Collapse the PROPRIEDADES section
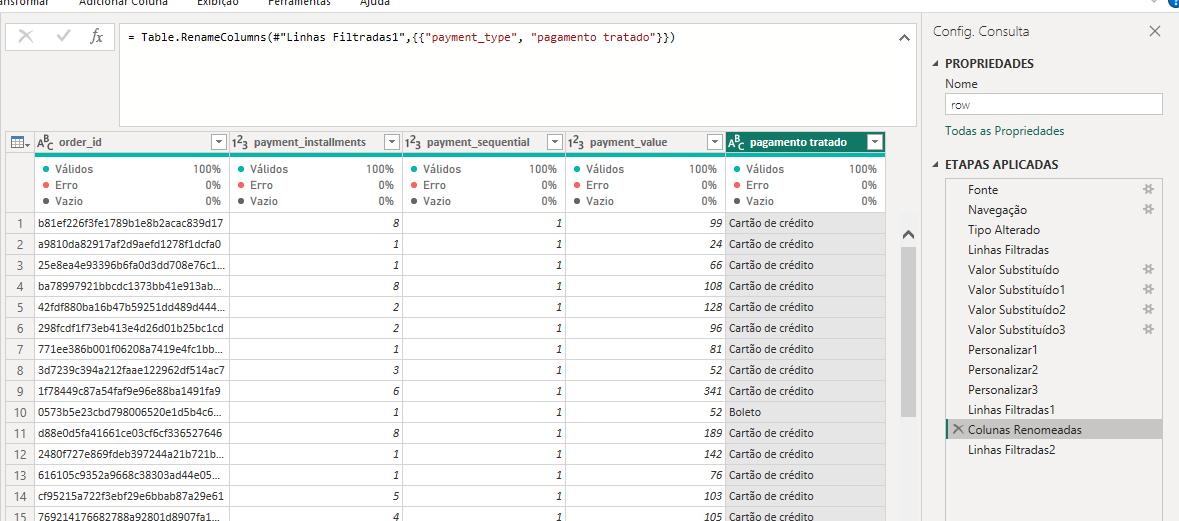This screenshot has width=1179, height=521. pyautogui.click(x=937, y=64)
